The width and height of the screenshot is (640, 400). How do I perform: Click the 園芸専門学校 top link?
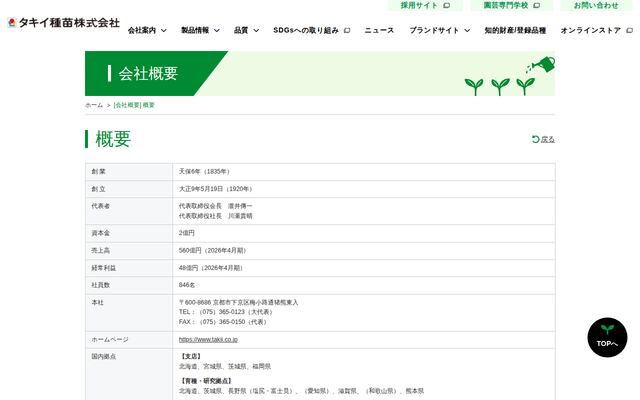click(506, 6)
